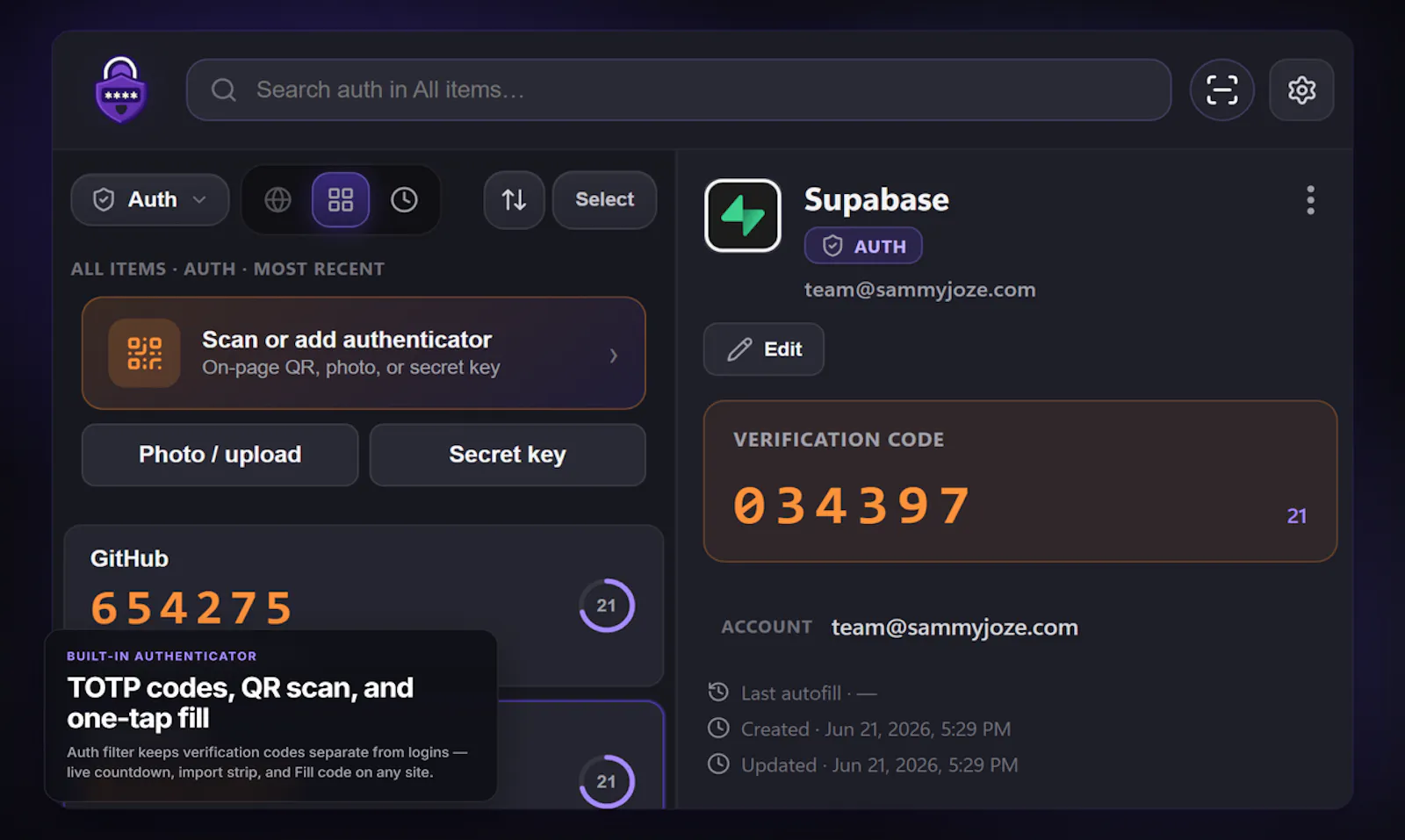Image resolution: width=1405 pixels, height=840 pixels.
Task: Open Scan or add authenticator card
Action: click(x=364, y=353)
